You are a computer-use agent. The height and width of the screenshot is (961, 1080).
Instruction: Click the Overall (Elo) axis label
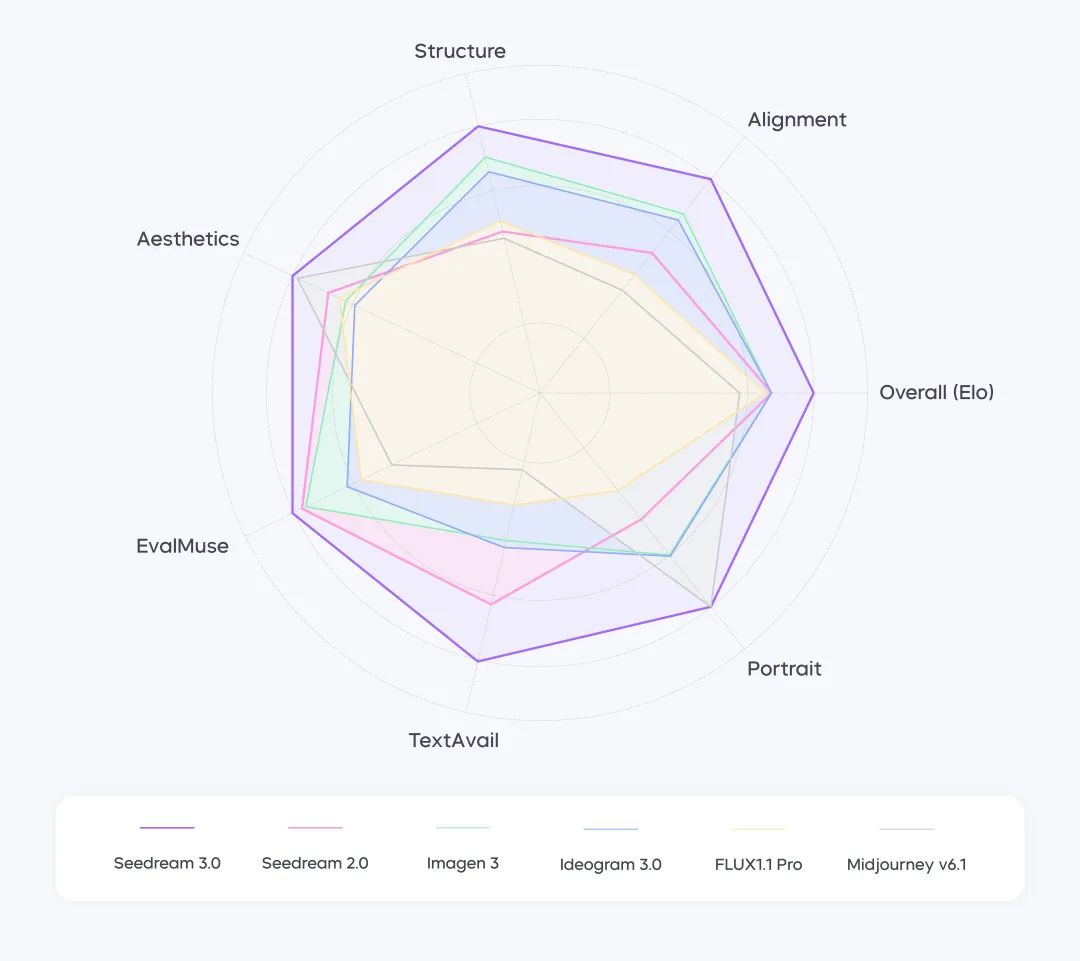pyautogui.click(x=937, y=392)
